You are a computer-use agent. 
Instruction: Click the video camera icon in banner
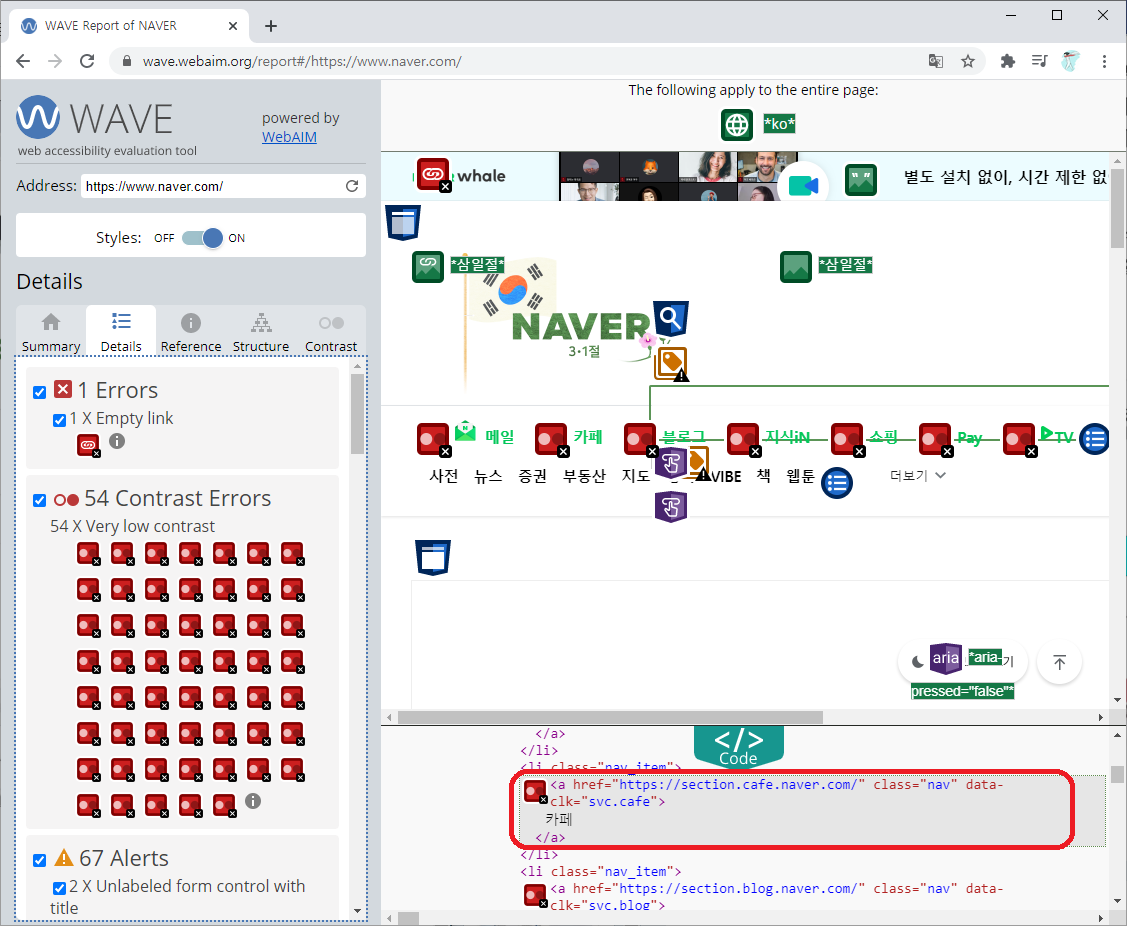click(804, 185)
